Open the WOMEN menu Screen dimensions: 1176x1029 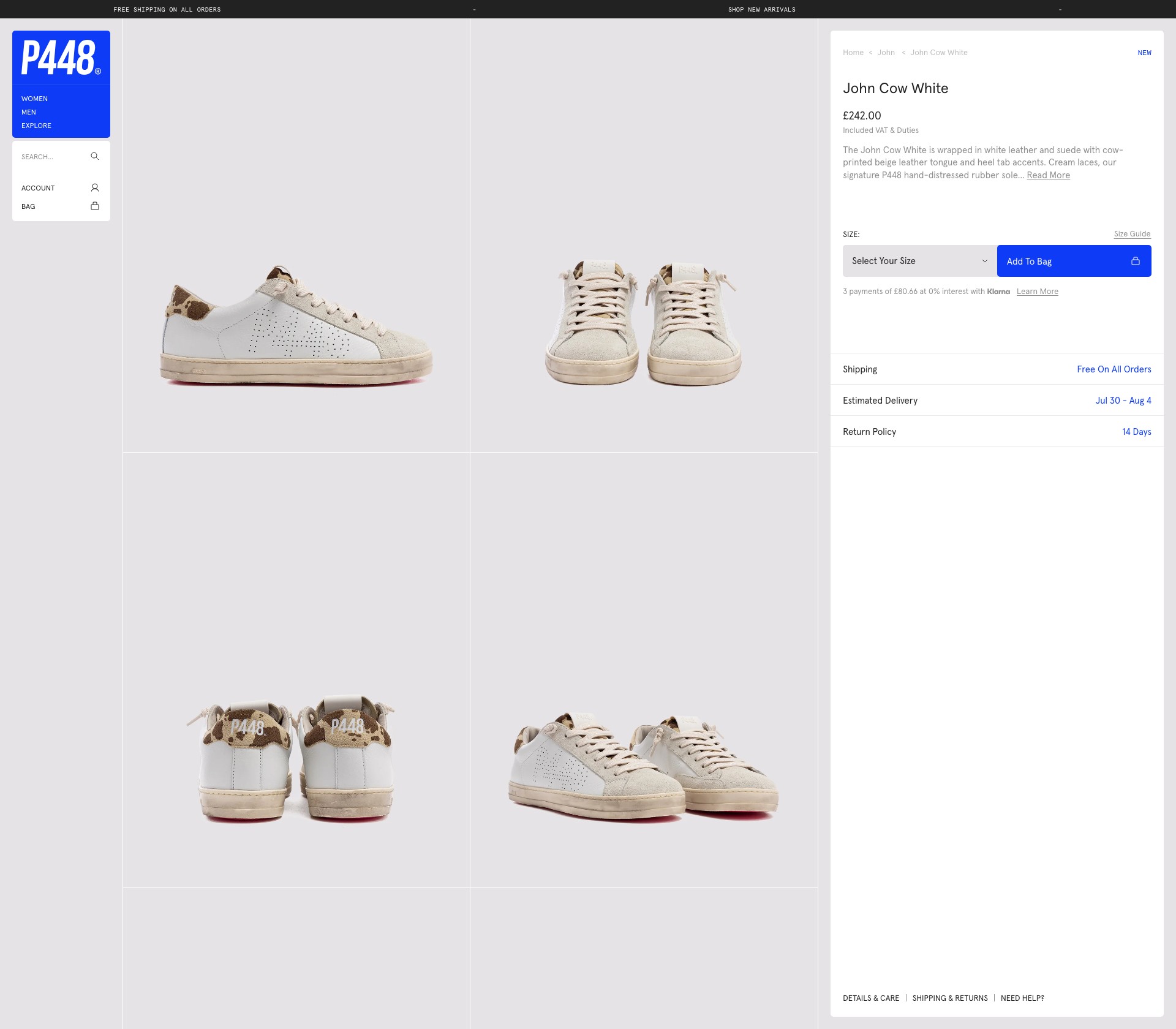coord(34,99)
